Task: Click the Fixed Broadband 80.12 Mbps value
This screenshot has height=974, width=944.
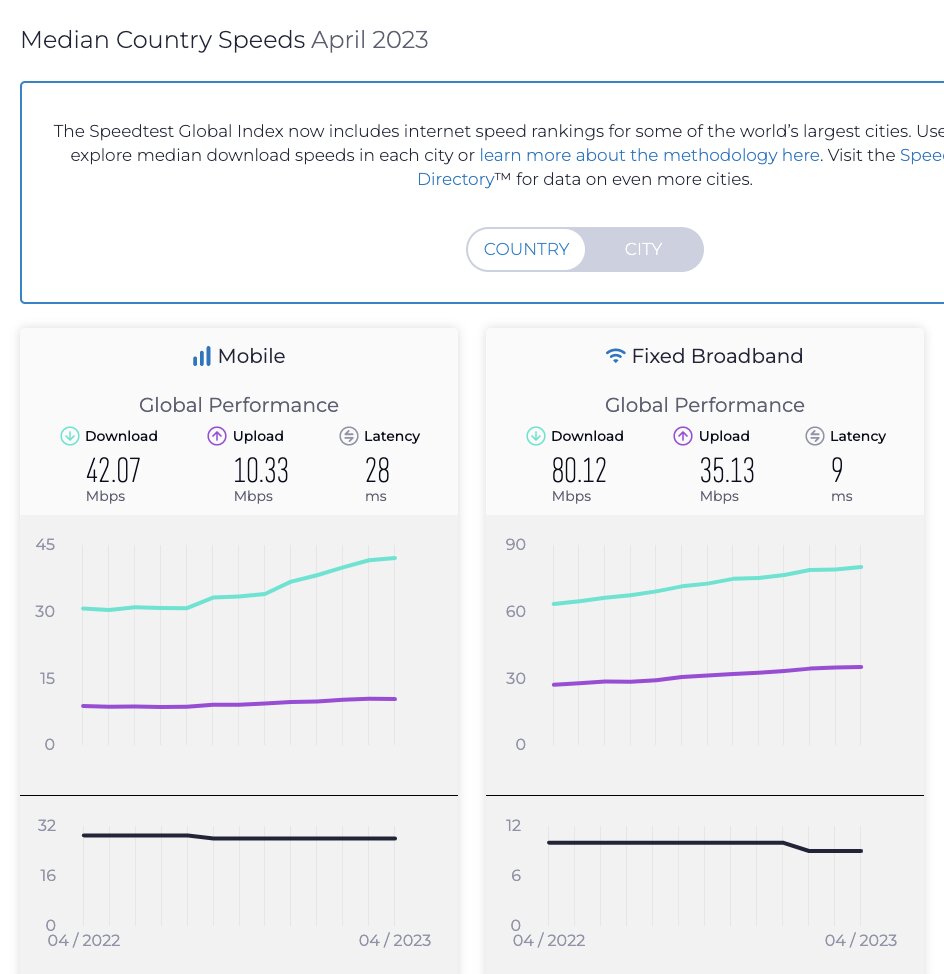Action: [579, 470]
